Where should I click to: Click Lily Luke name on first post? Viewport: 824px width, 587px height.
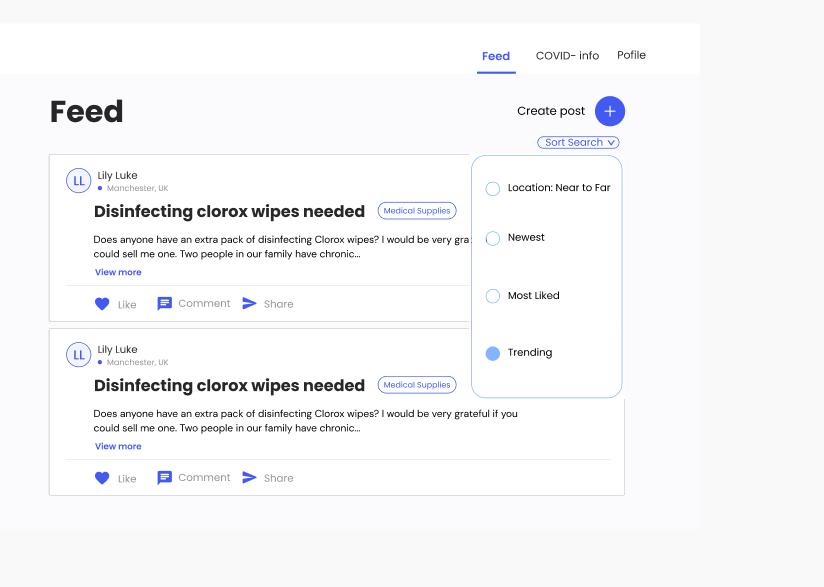[x=117, y=176]
